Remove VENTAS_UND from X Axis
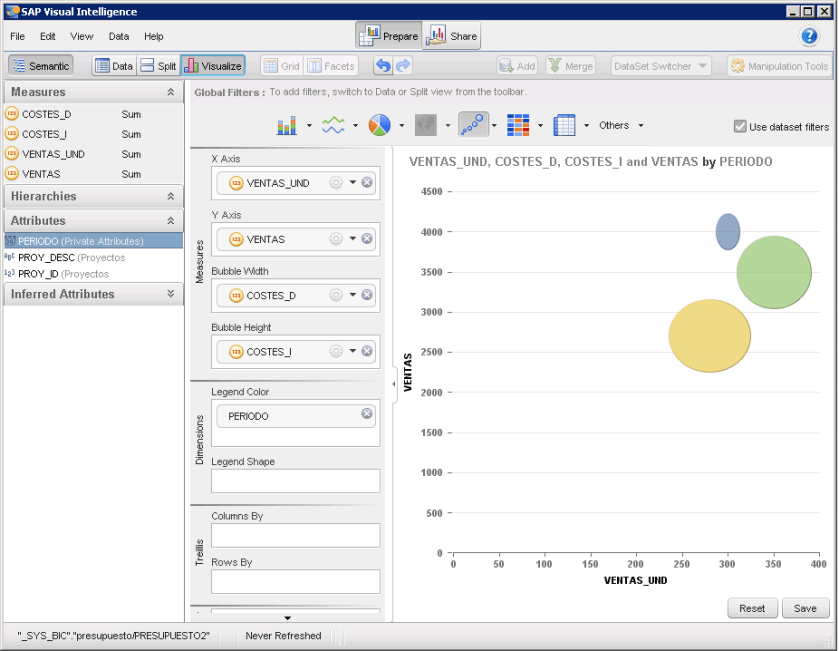This screenshot has height=651, width=839. pyautogui.click(x=367, y=183)
